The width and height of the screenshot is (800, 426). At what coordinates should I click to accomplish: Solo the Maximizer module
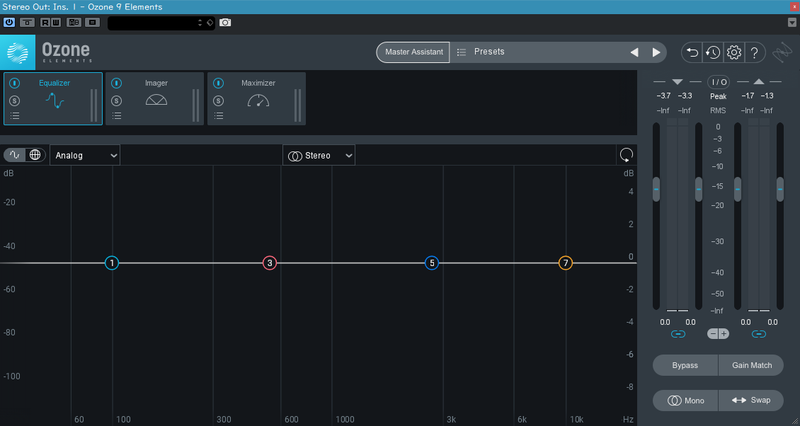(x=218, y=101)
